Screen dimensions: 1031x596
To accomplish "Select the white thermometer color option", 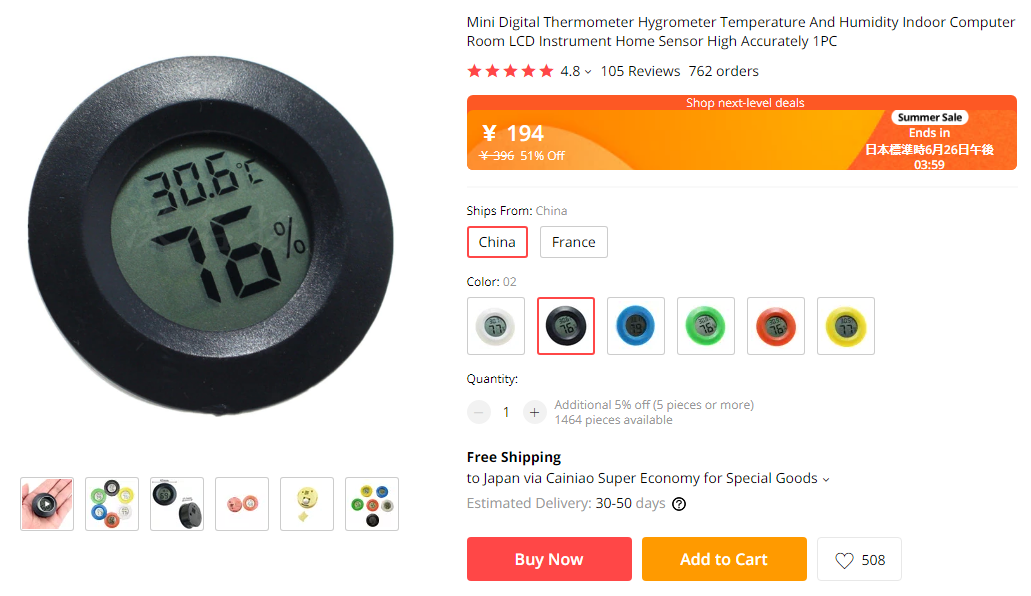I will coord(496,326).
